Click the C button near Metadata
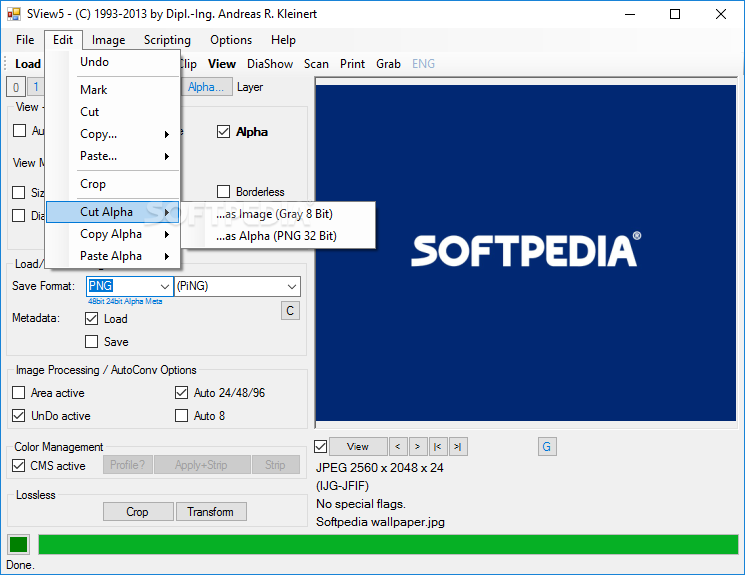This screenshot has width=745, height=575. [290, 311]
